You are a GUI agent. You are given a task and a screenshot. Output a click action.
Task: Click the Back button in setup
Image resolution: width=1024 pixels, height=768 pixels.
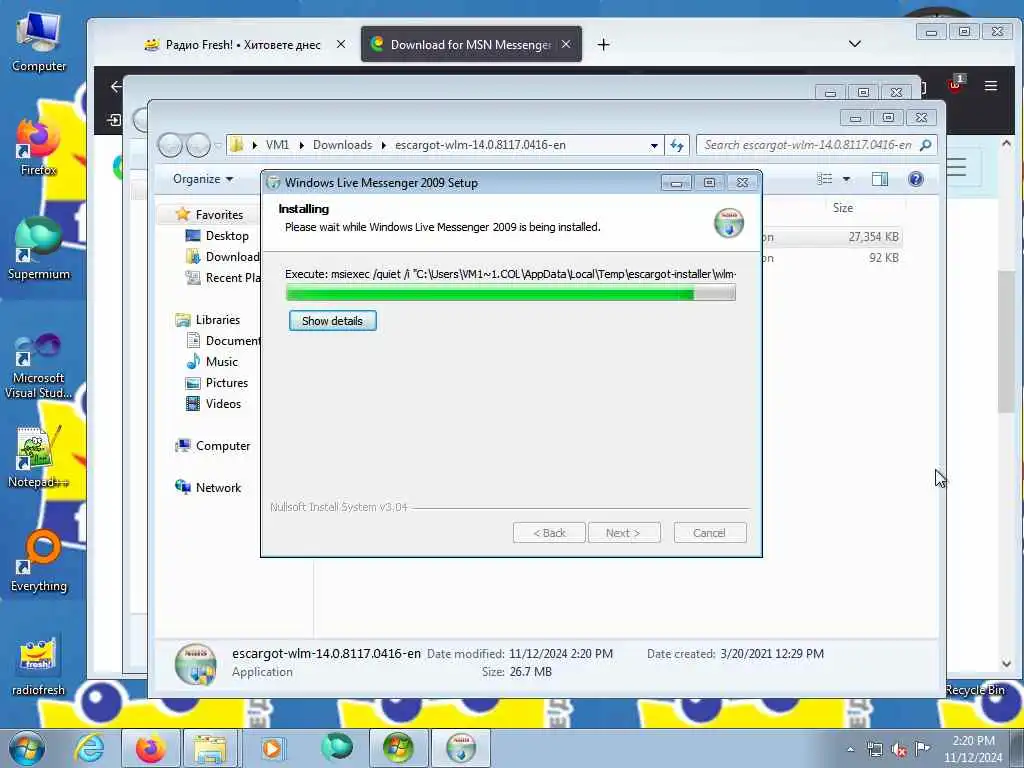point(549,533)
